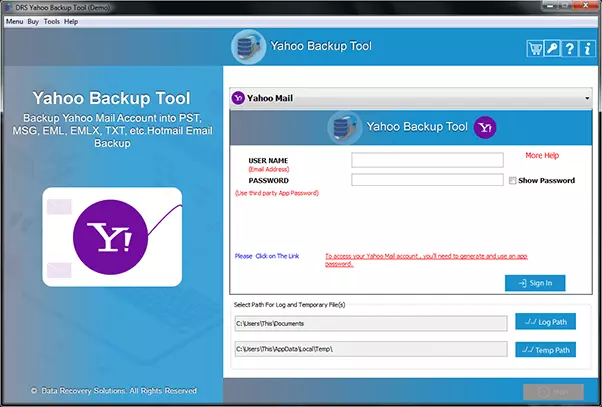
Task: Open the Tools menu
Action: (x=51, y=22)
